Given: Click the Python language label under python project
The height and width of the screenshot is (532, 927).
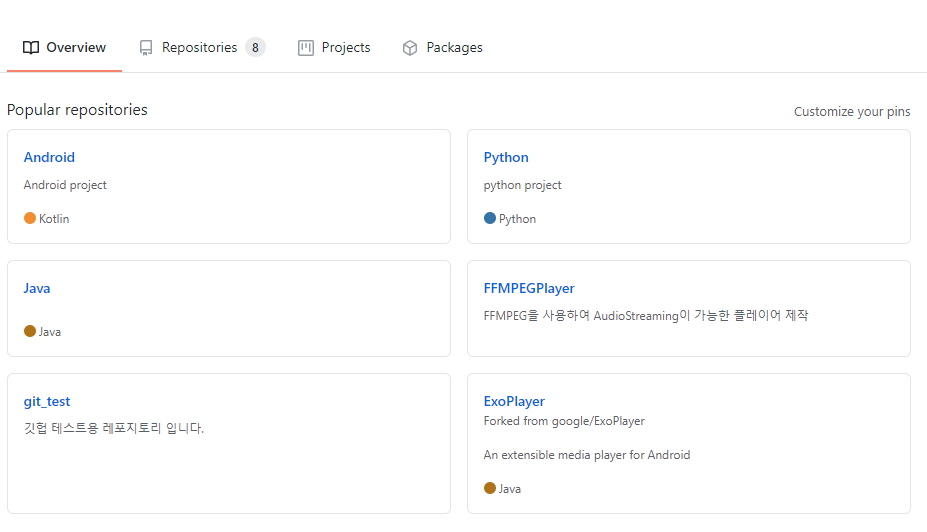Looking at the screenshot, I should pos(517,219).
